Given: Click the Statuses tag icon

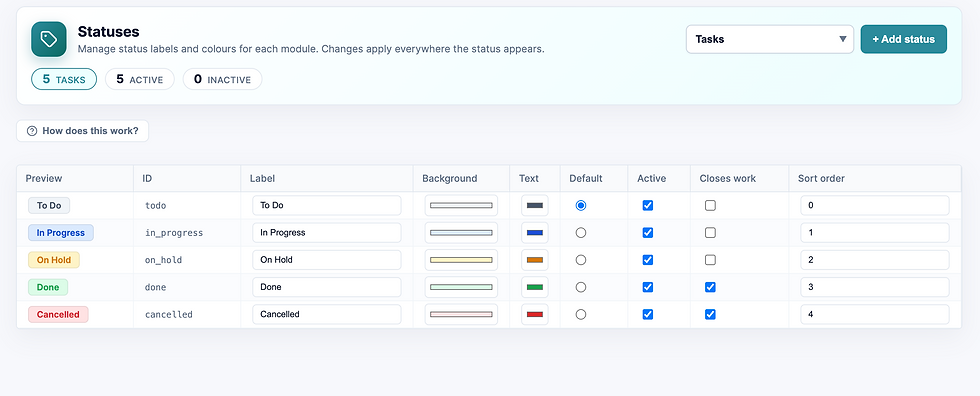Looking at the screenshot, I should pos(49,39).
